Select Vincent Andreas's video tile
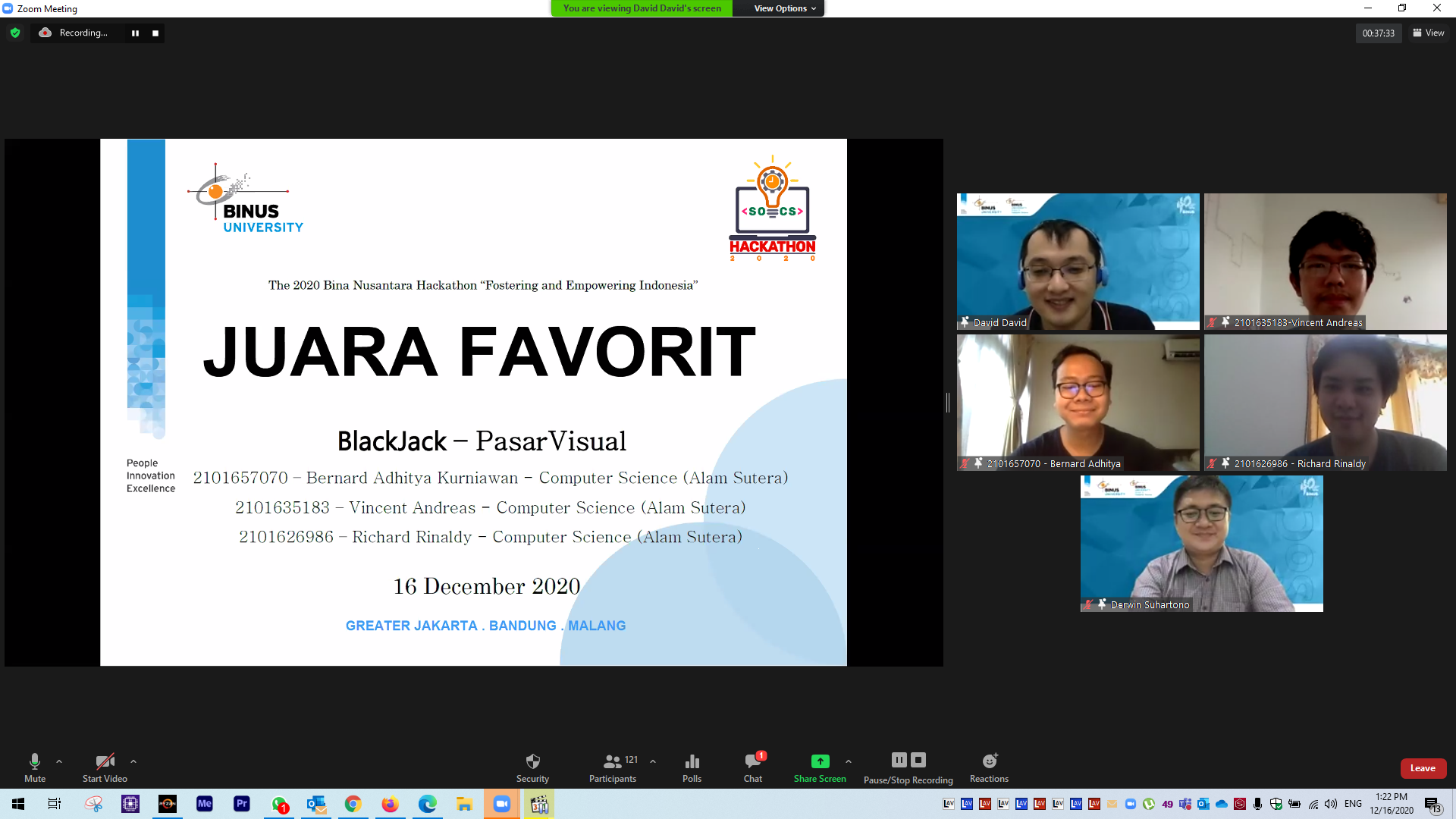The image size is (1456, 819). click(1325, 262)
